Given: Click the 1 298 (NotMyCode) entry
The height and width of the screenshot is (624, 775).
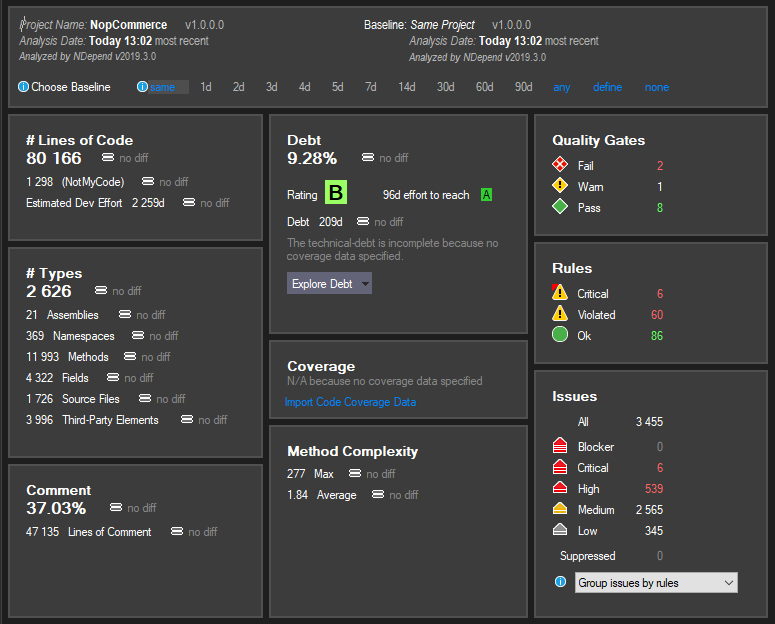Looking at the screenshot, I should coord(75,182).
